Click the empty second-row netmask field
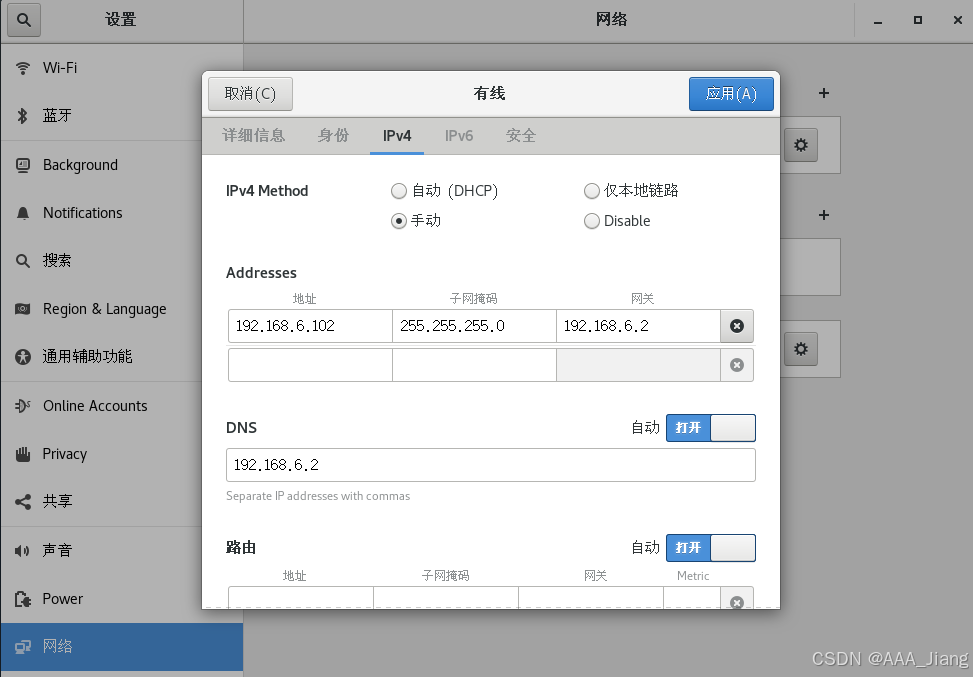Image resolution: width=973 pixels, height=677 pixels. click(x=474, y=365)
